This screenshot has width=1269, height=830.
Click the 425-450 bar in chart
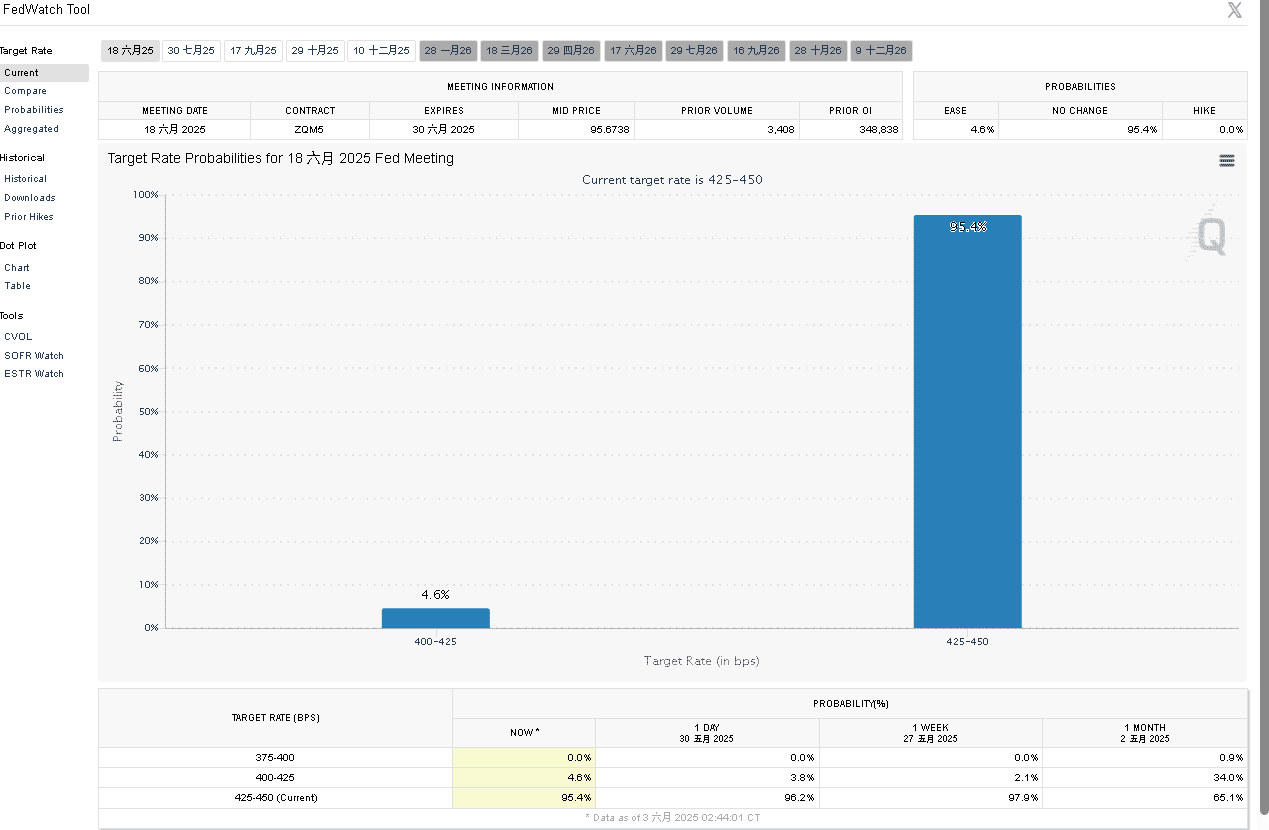967,421
